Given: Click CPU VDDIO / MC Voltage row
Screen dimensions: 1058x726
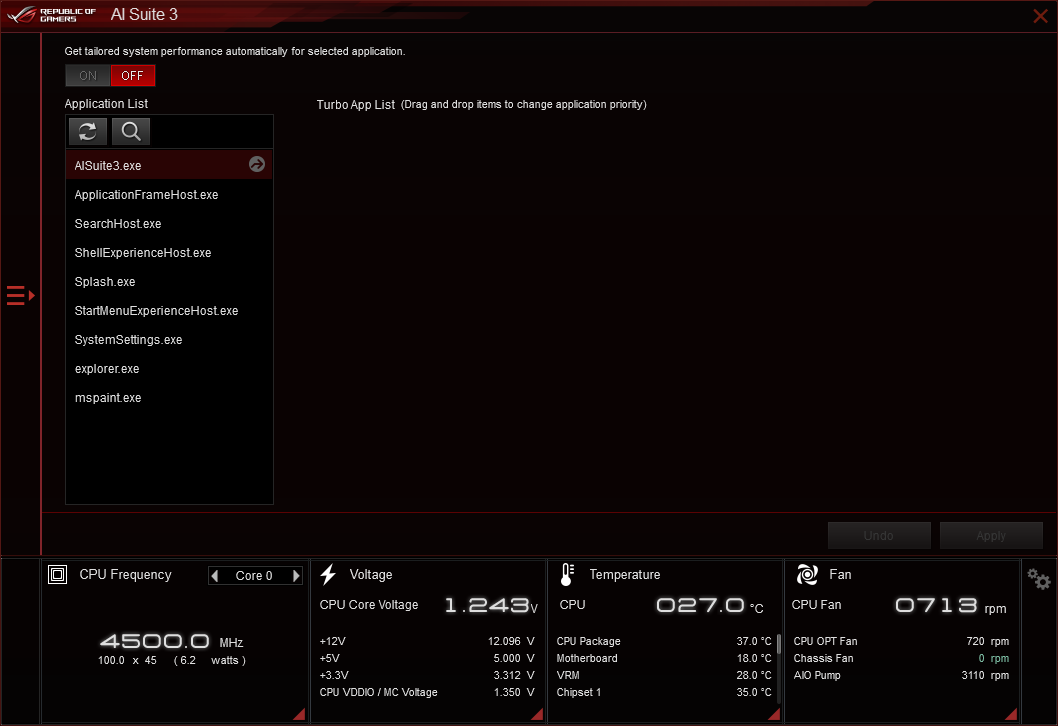Looking at the screenshot, I should tap(427, 692).
